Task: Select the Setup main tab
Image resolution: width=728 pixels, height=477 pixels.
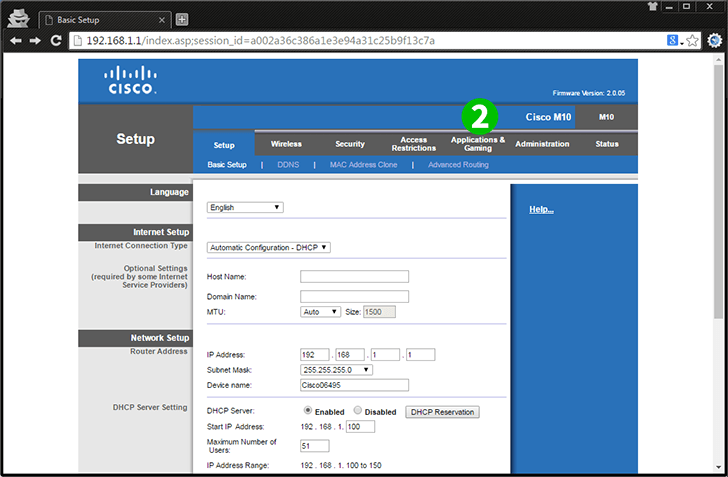Action: pos(224,145)
